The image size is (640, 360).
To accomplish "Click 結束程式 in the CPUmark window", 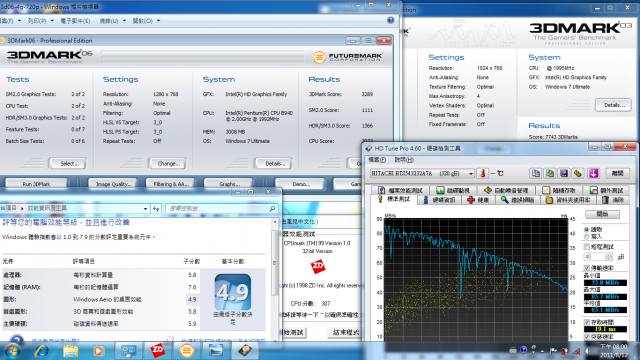I will (345, 332).
